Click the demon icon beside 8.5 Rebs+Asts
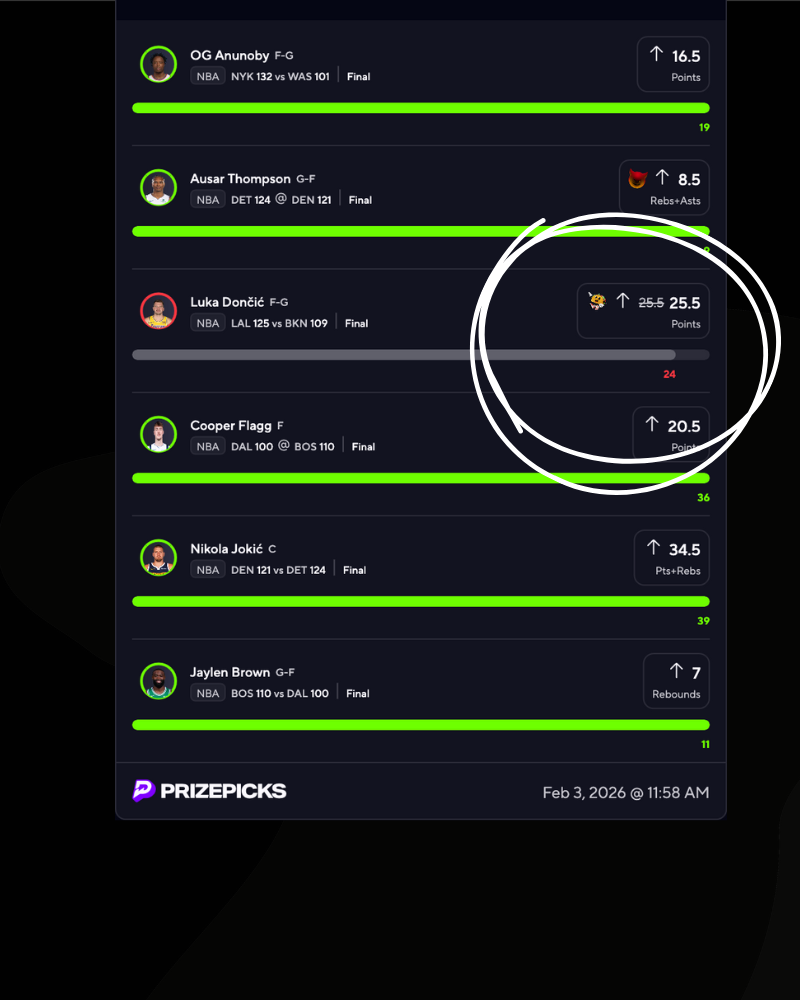Viewport: 800px width, 1000px height. pyautogui.click(x=637, y=179)
